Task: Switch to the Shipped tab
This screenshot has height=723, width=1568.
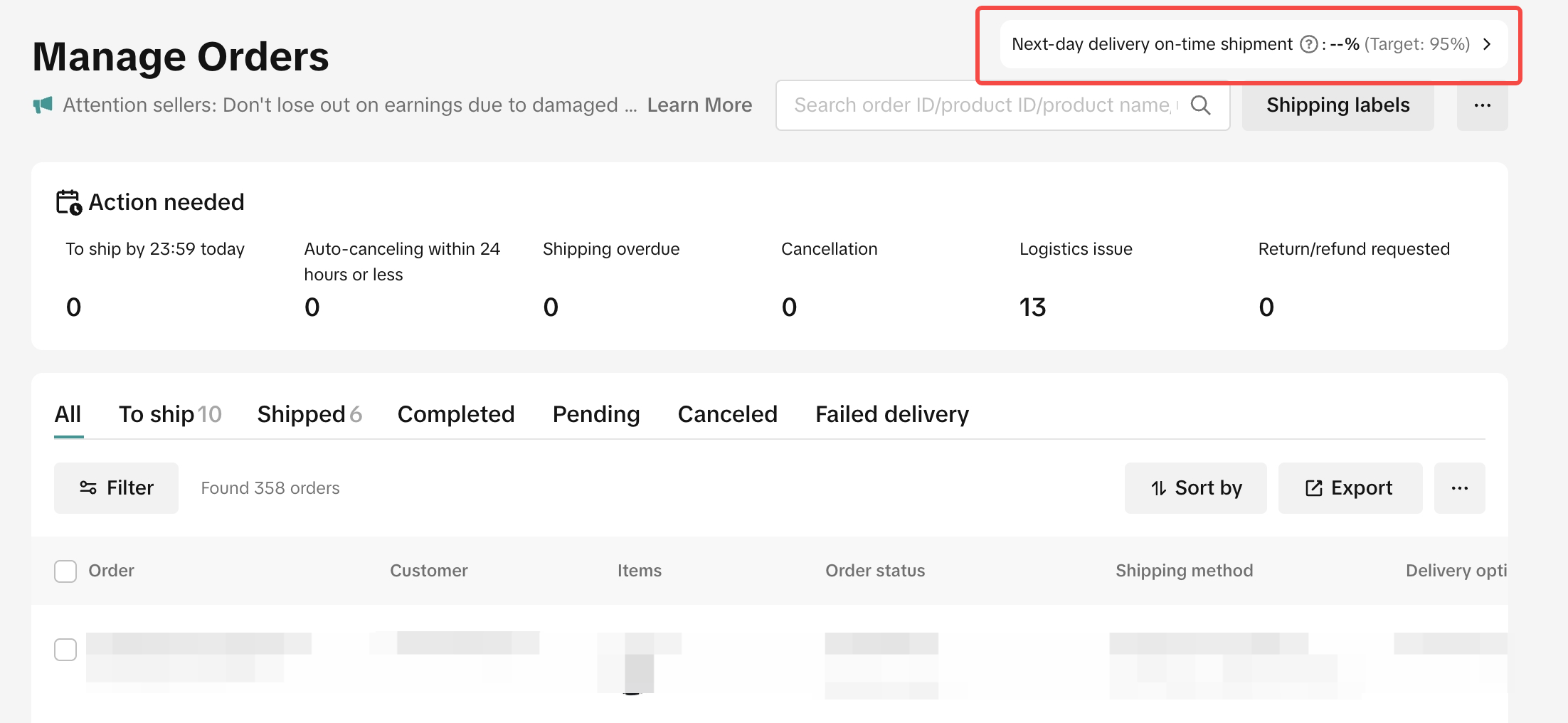Action: pos(309,414)
